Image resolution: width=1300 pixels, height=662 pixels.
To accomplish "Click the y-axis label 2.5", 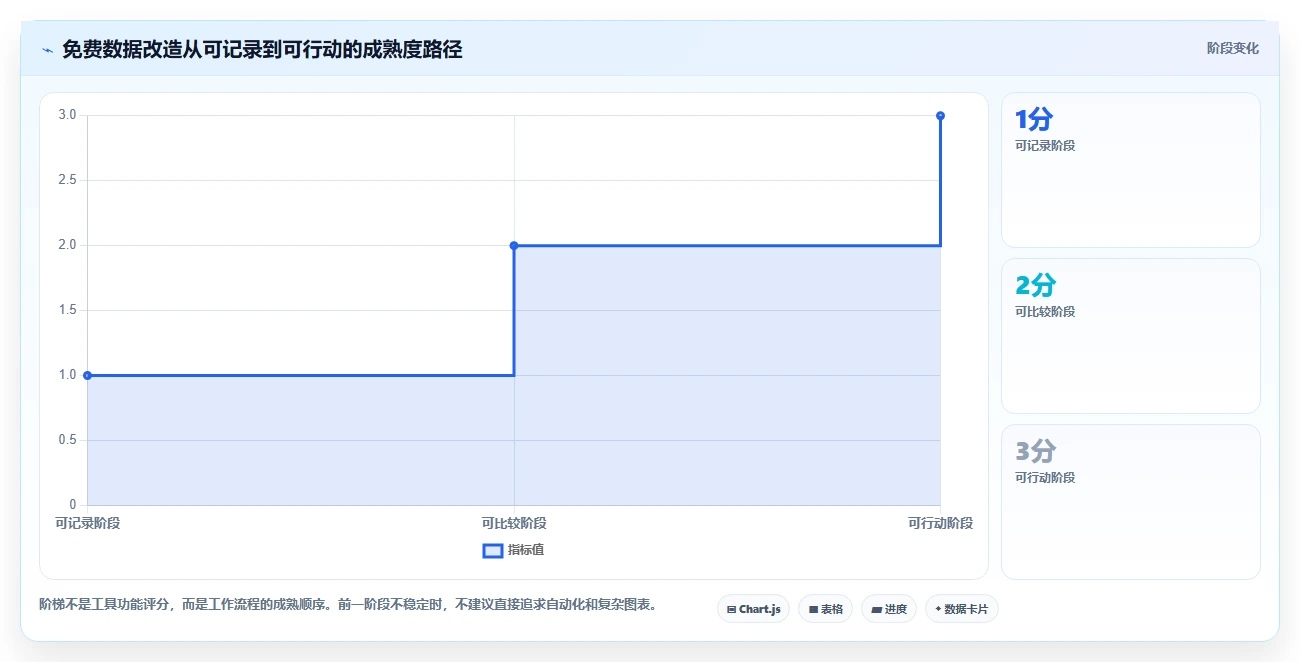I will (67, 180).
